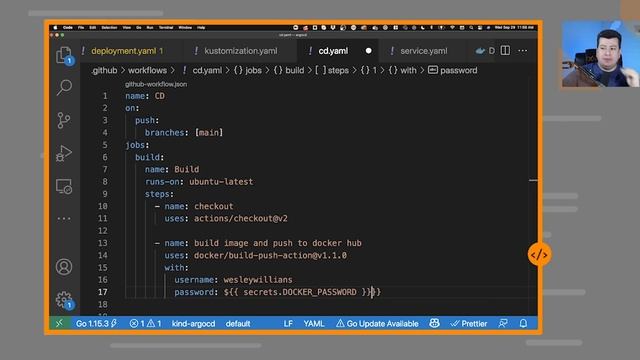The width and height of the screenshot is (640, 360).
Task: Open the Edit menu
Action: point(93,27)
